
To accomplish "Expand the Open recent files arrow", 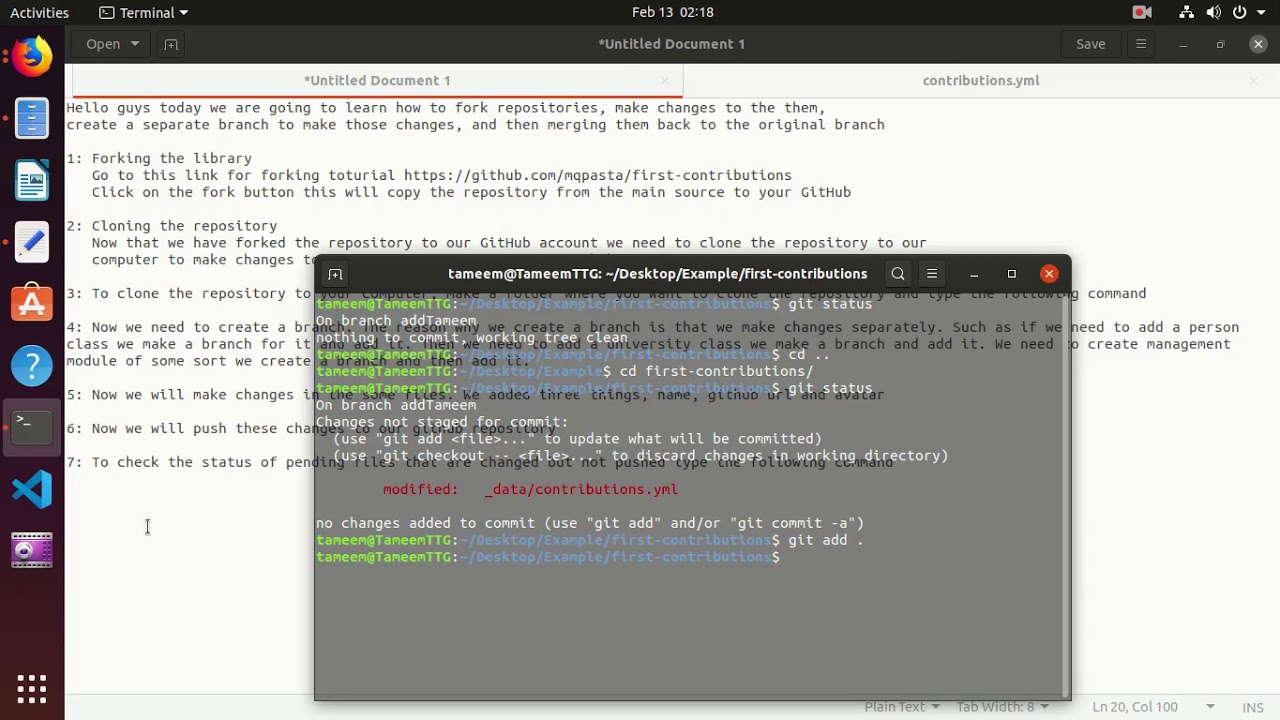I will (135, 44).
